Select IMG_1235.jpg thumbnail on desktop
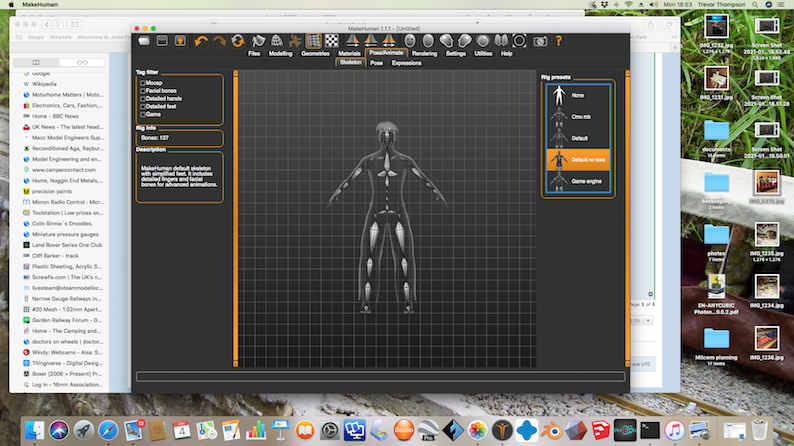 pyautogui.click(x=767, y=235)
